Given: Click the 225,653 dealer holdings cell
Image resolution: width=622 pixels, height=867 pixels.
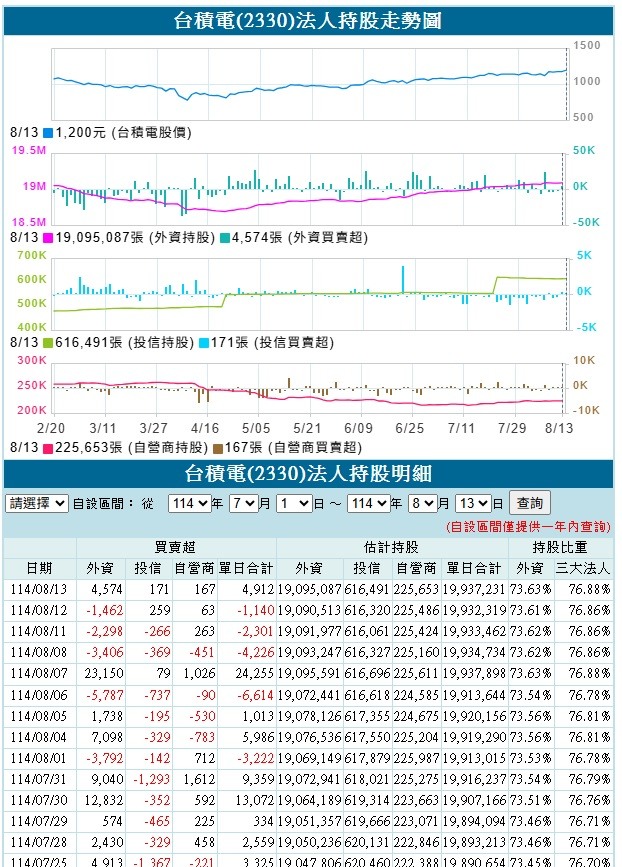Looking at the screenshot, I should point(417,589).
